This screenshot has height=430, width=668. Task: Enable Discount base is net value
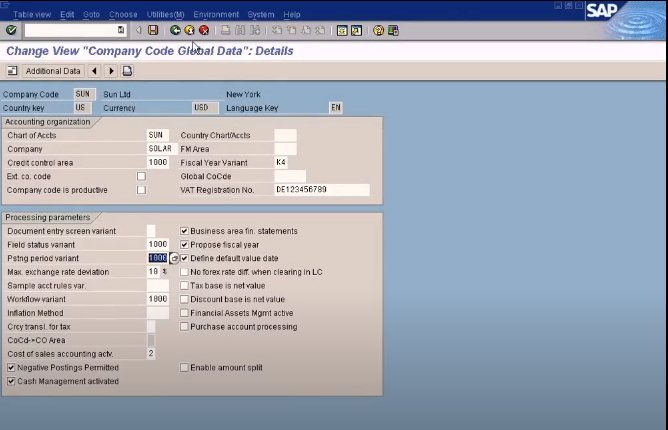click(184, 299)
